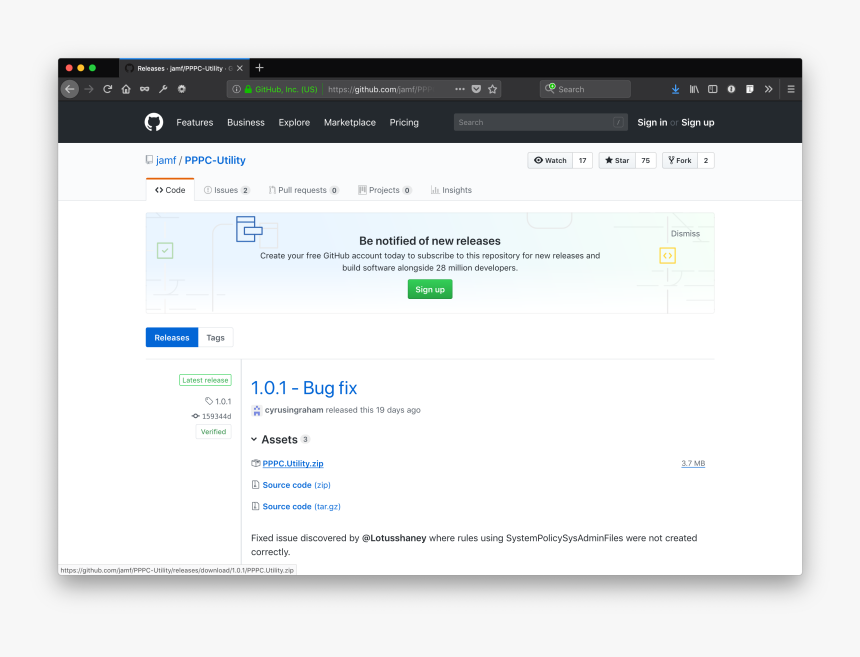Open Explore in GitHub header
The width and height of the screenshot is (860, 657).
click(294, 122)
